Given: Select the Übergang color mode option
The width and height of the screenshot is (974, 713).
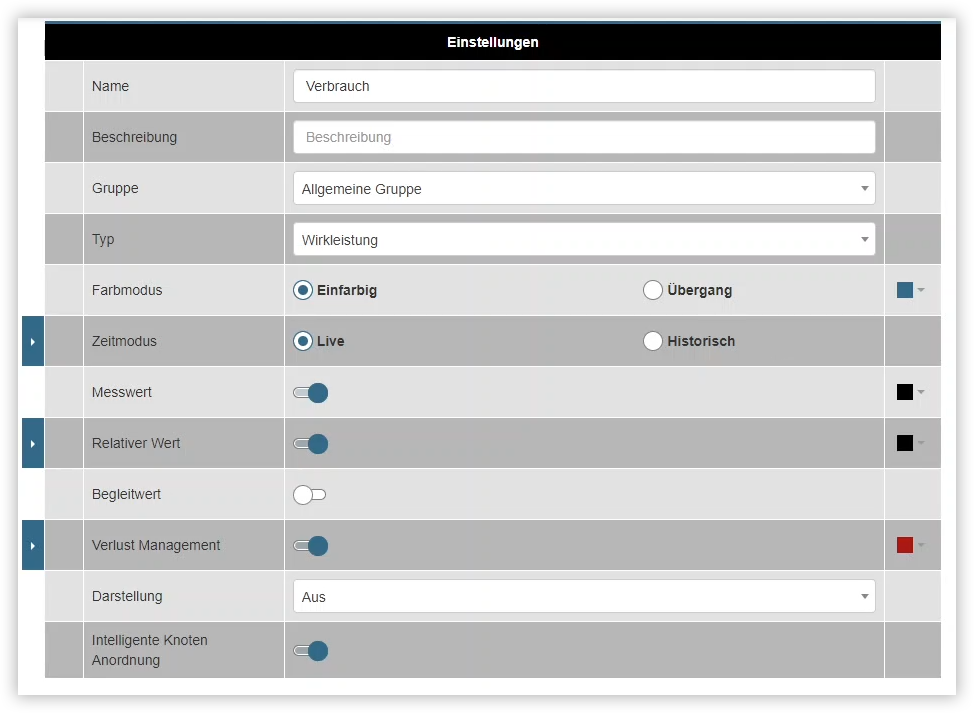Looking at the screenshot, I should click(x=653, y=289).
